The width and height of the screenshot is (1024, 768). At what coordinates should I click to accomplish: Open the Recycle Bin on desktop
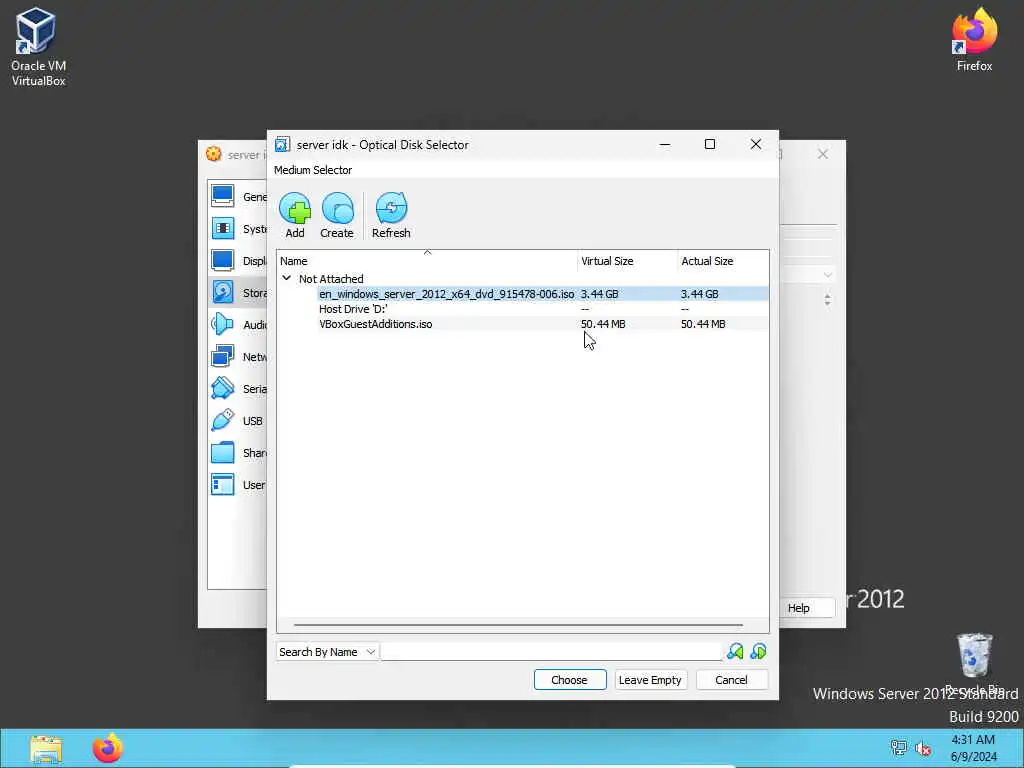pyautogui.click(x=974, y=663)
